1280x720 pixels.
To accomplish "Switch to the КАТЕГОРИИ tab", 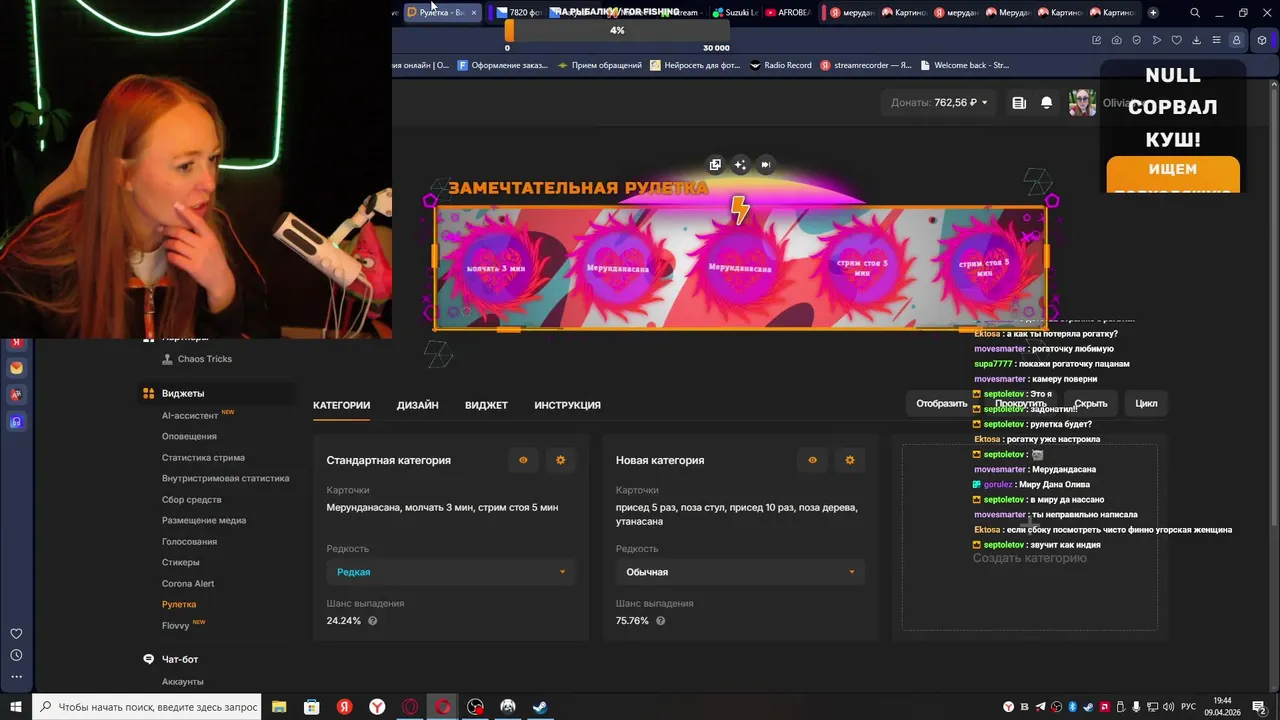I will (x=341, y=405).
